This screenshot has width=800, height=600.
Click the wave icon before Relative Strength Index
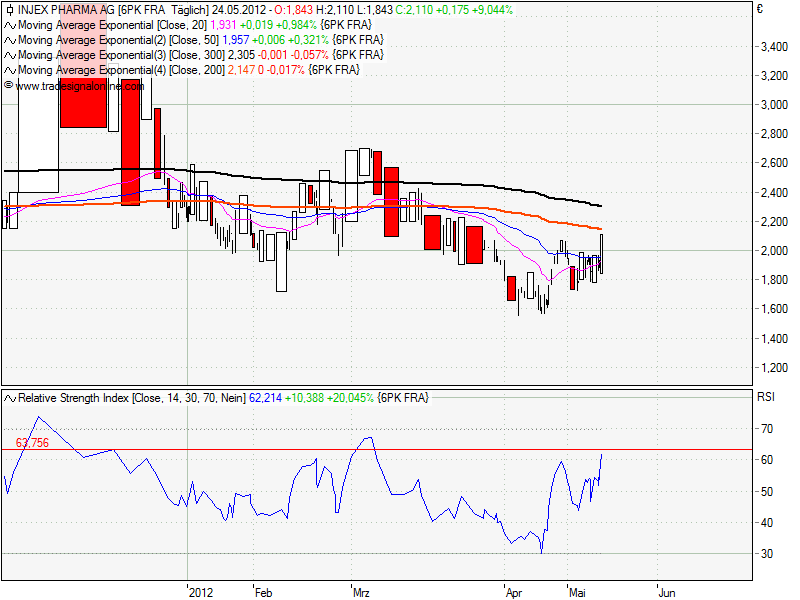coord(10,398)
